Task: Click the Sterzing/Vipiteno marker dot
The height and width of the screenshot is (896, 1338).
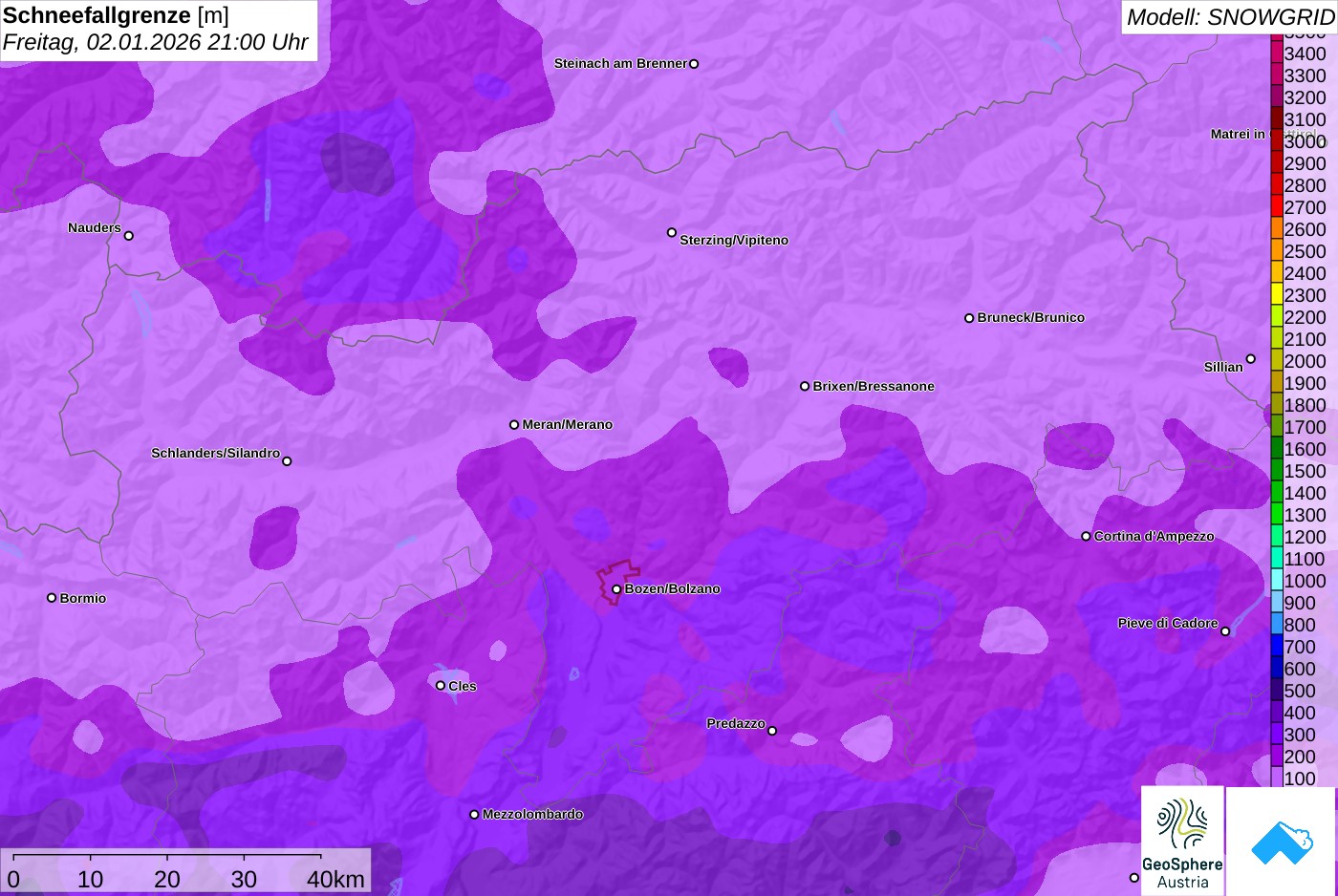Action: point(672,232)
